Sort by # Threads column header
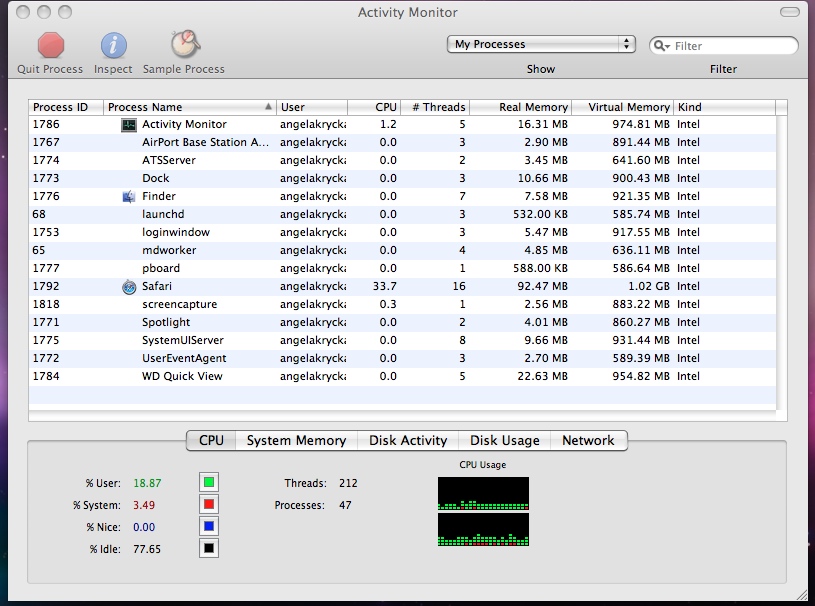The image size is (815, 606). tap(435, 107)
